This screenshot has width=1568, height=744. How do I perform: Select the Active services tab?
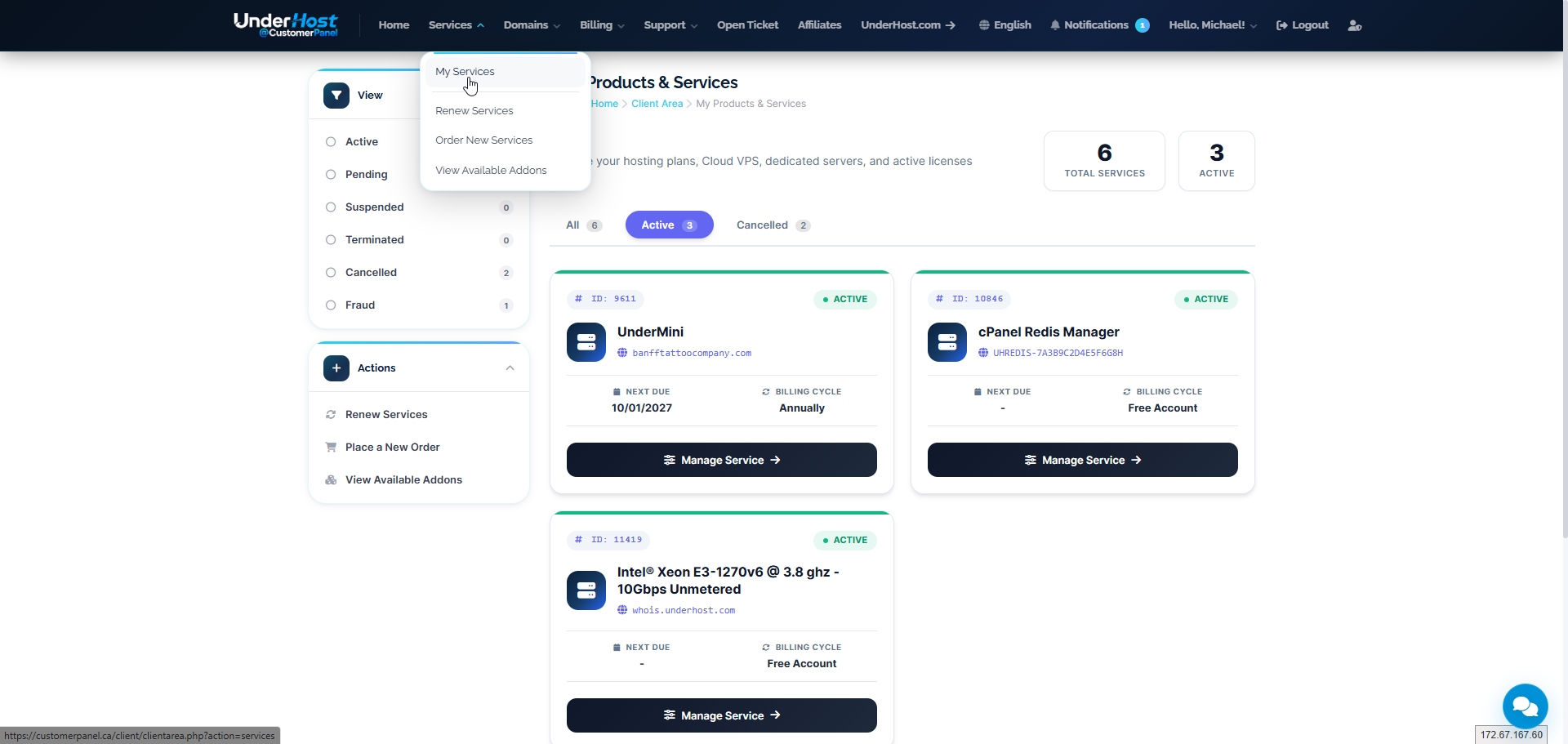(670, 225)
